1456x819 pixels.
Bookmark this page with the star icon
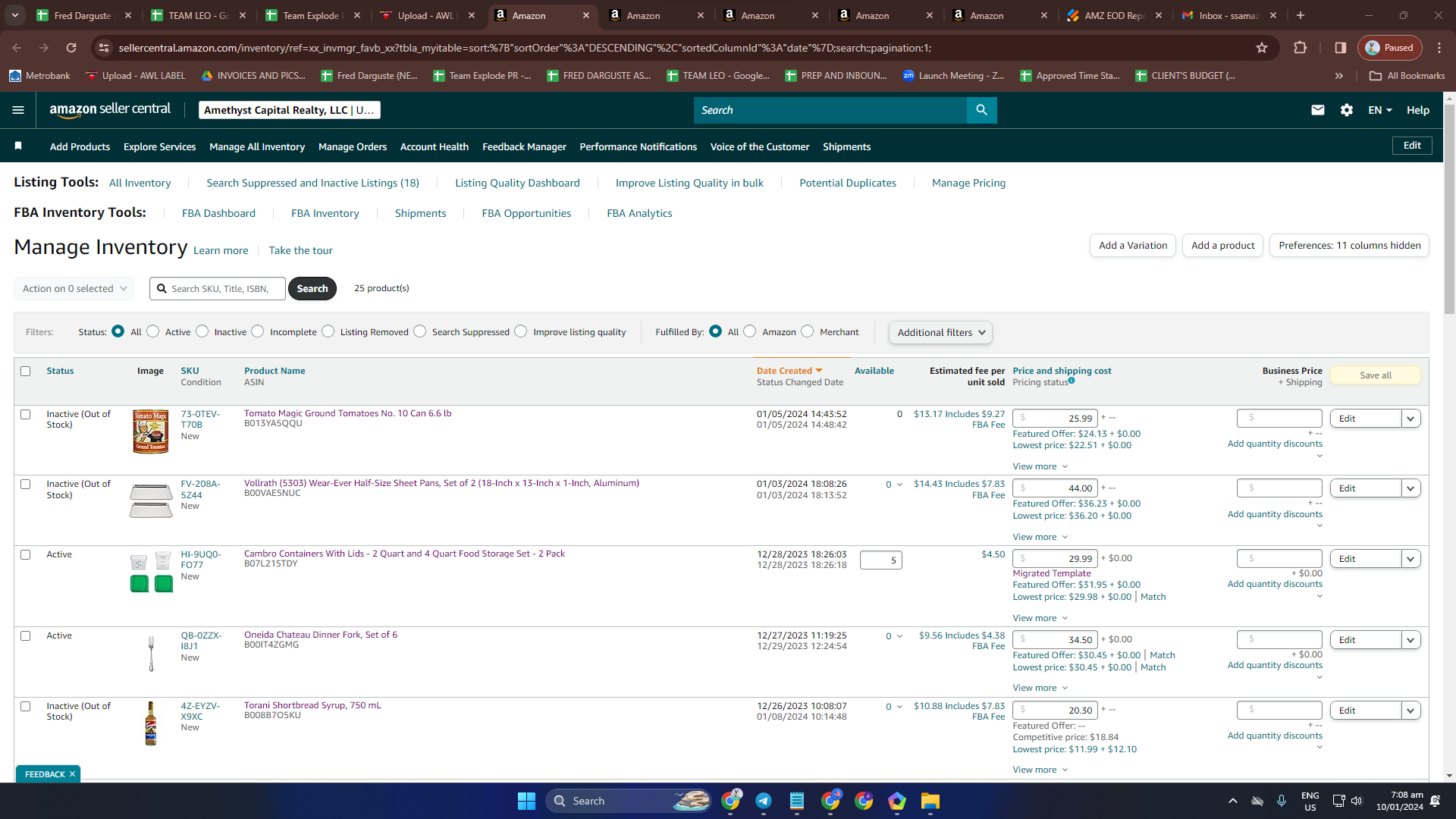click(1262, 48)
